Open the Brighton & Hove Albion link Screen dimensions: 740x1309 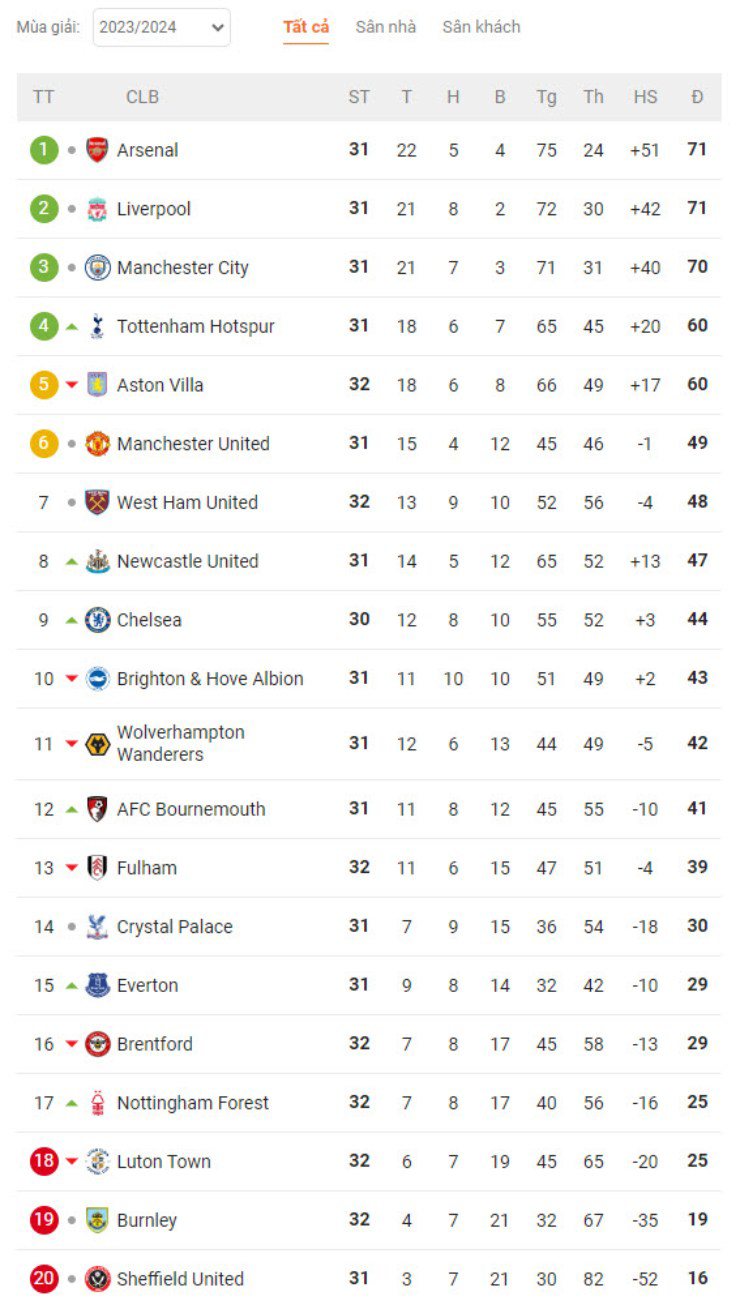click(210, 679)
